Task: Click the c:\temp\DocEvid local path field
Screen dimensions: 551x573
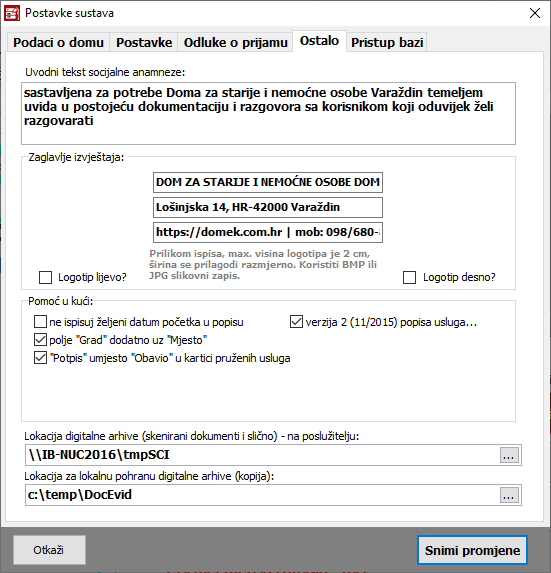Action: coord(262,495)
